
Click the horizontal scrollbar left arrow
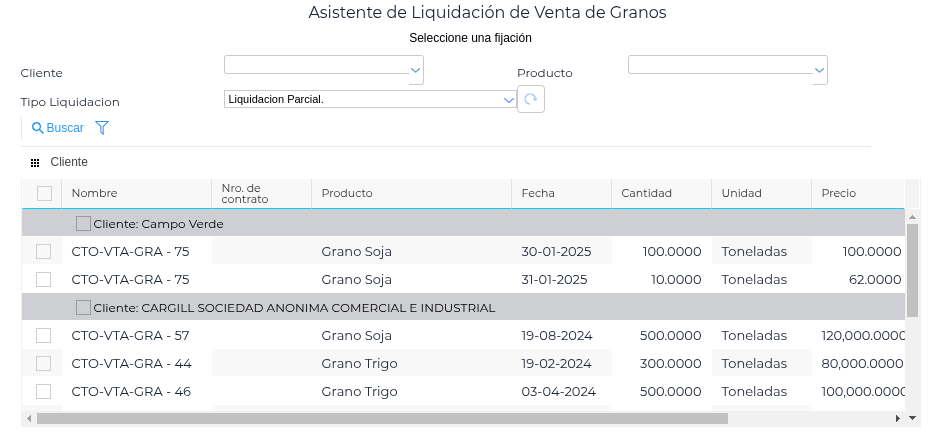[x=29, y=419]
